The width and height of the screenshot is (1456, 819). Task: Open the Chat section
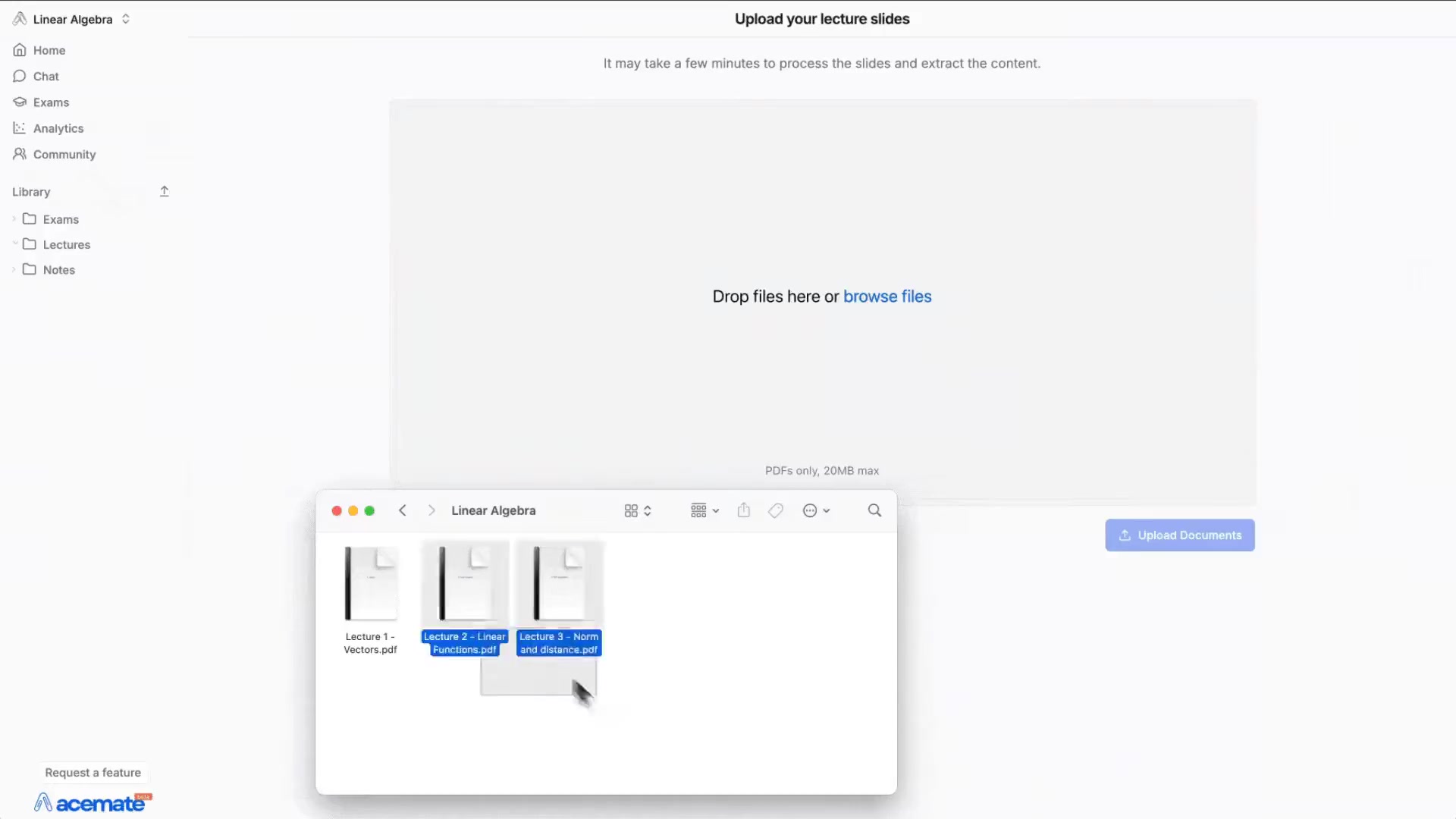pyautogui.click(x=45, y=76)
